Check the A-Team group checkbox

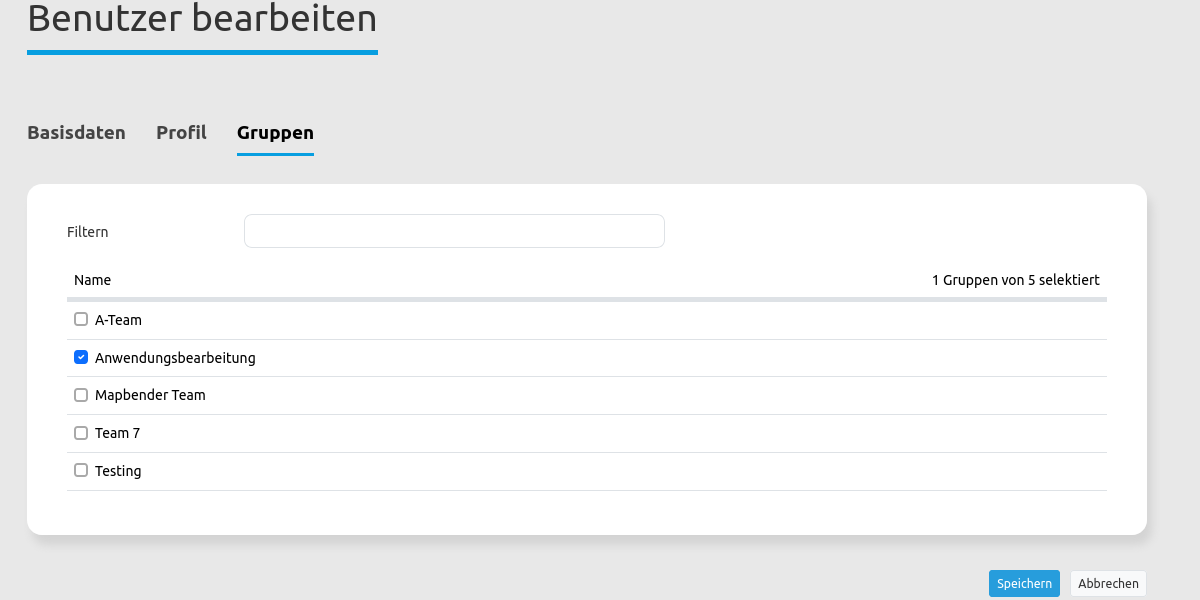[81, 320]
